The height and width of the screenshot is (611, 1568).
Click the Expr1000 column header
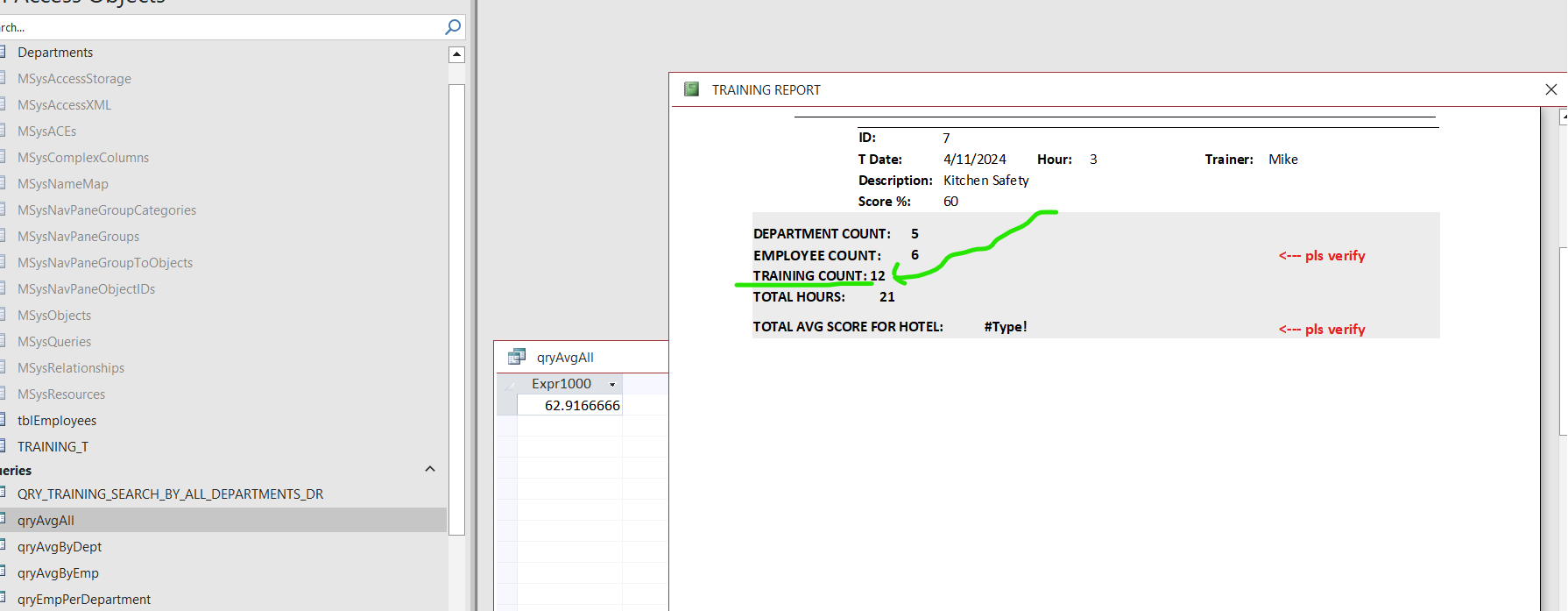(569, 384)
